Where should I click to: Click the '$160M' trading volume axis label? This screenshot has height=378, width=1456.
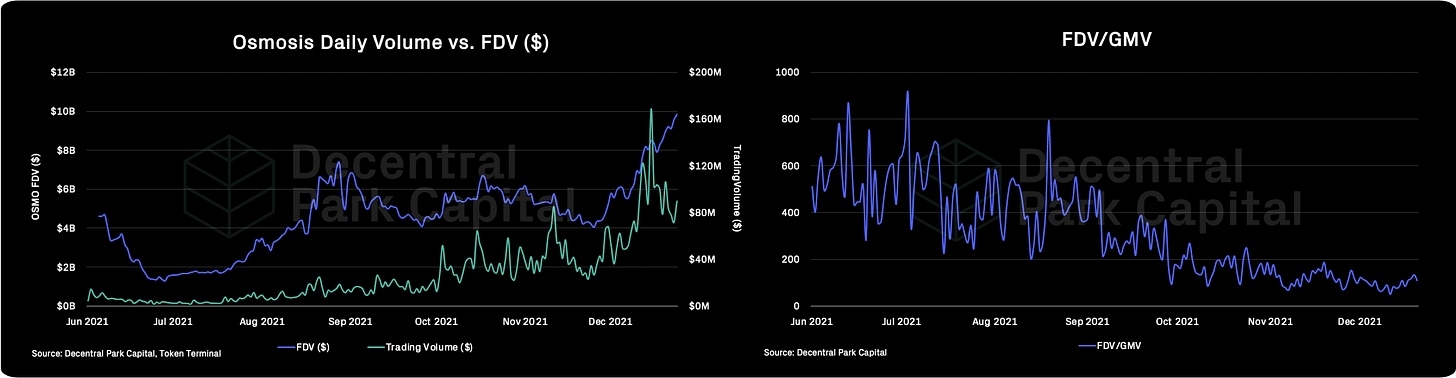[x=705, y=119]
